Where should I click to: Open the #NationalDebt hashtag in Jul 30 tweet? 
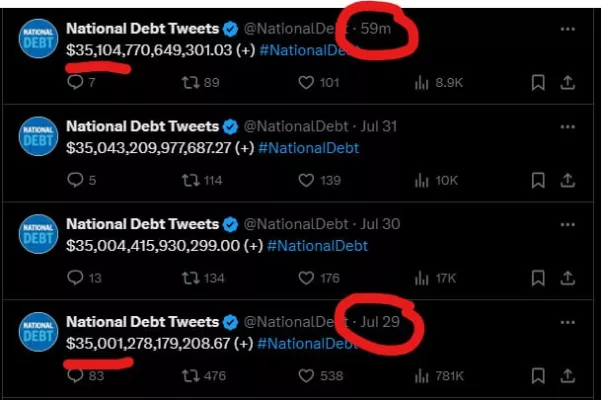tap(317, 246)
